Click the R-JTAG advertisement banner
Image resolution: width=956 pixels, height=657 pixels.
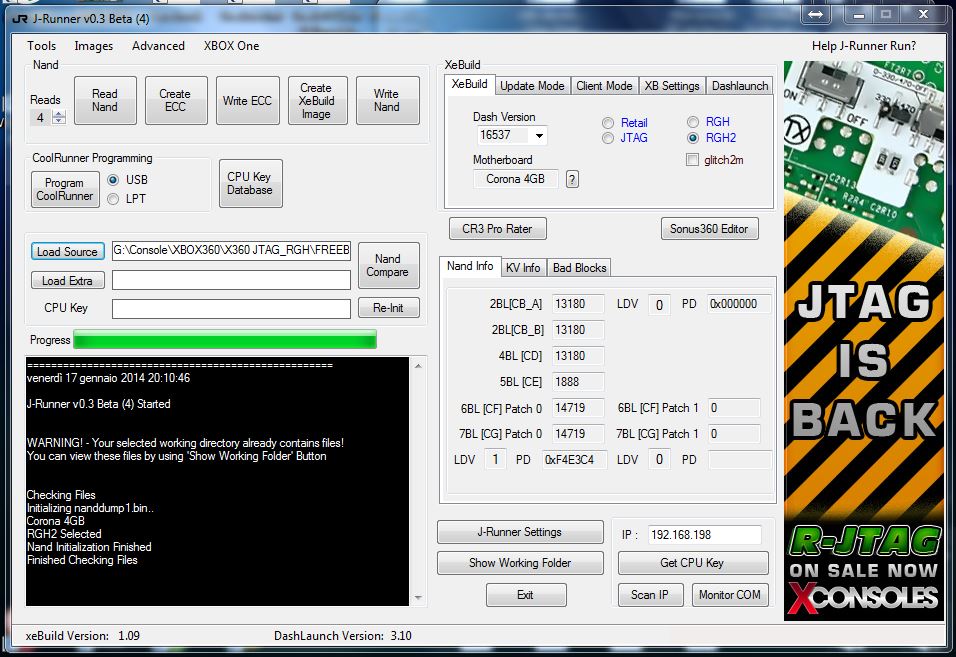click(864, 340)
